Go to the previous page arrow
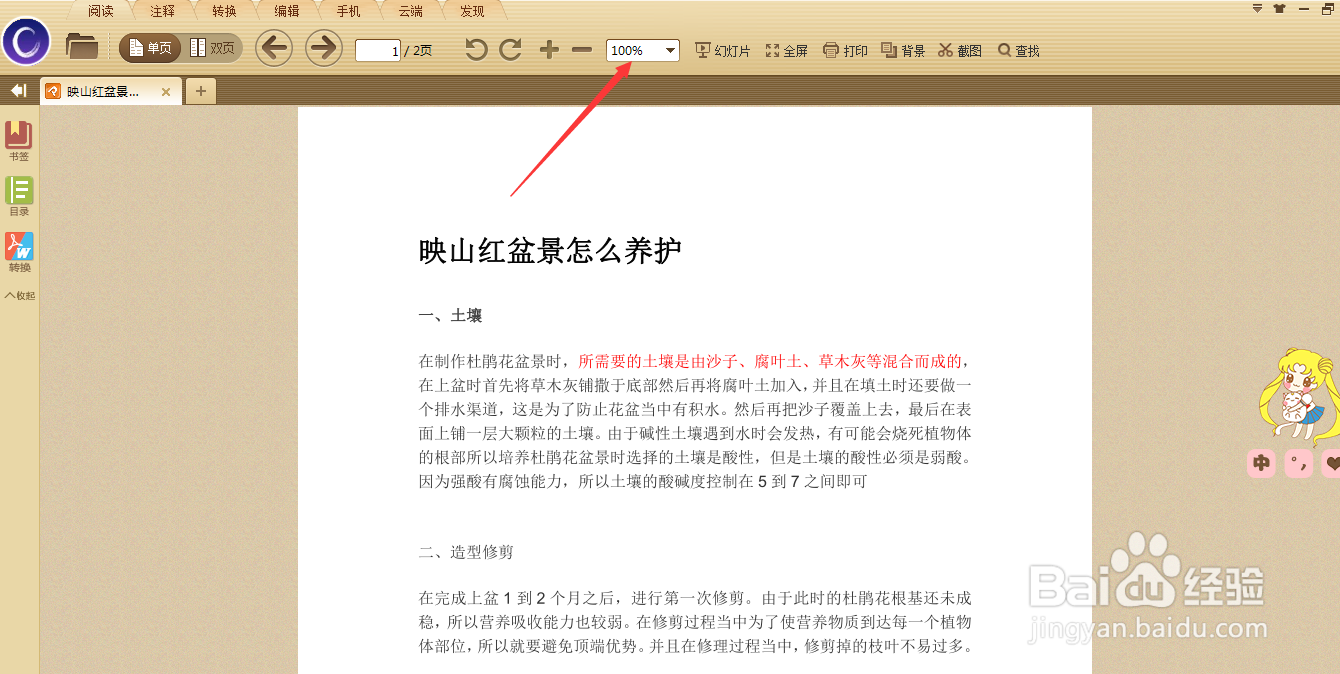Screen dimensions: 1340x674 (x=274, y=47)
